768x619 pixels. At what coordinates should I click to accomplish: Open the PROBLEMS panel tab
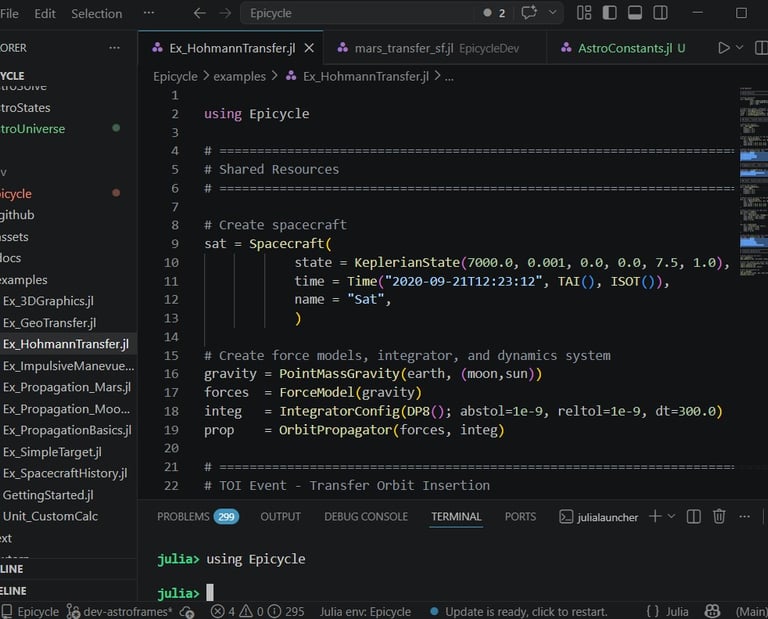pos(183,516)
